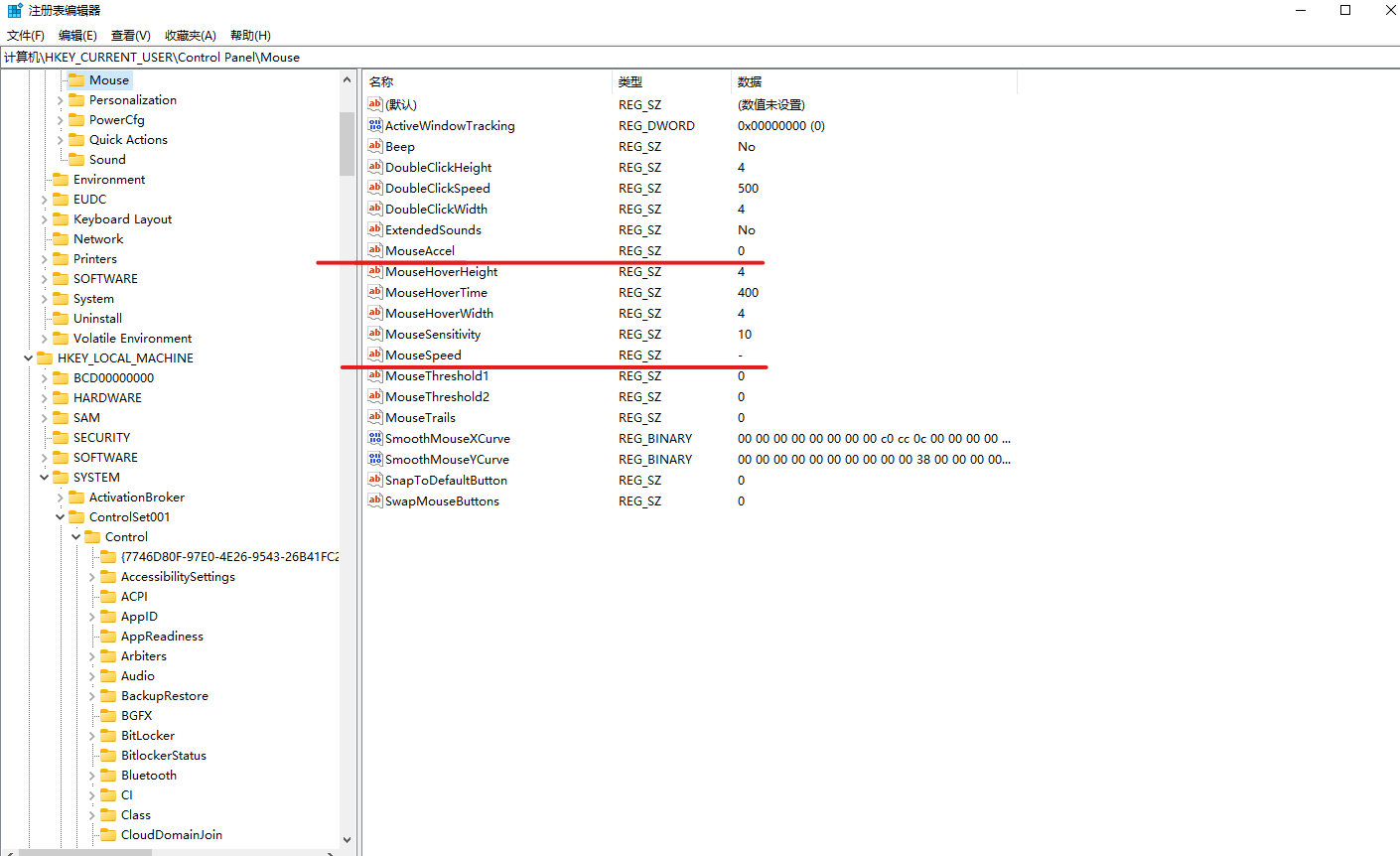Collapse the HKEY_LOCAL_MACHINE tree node
Viewport: 1400px width, 856px height.
tap(28, 357)
